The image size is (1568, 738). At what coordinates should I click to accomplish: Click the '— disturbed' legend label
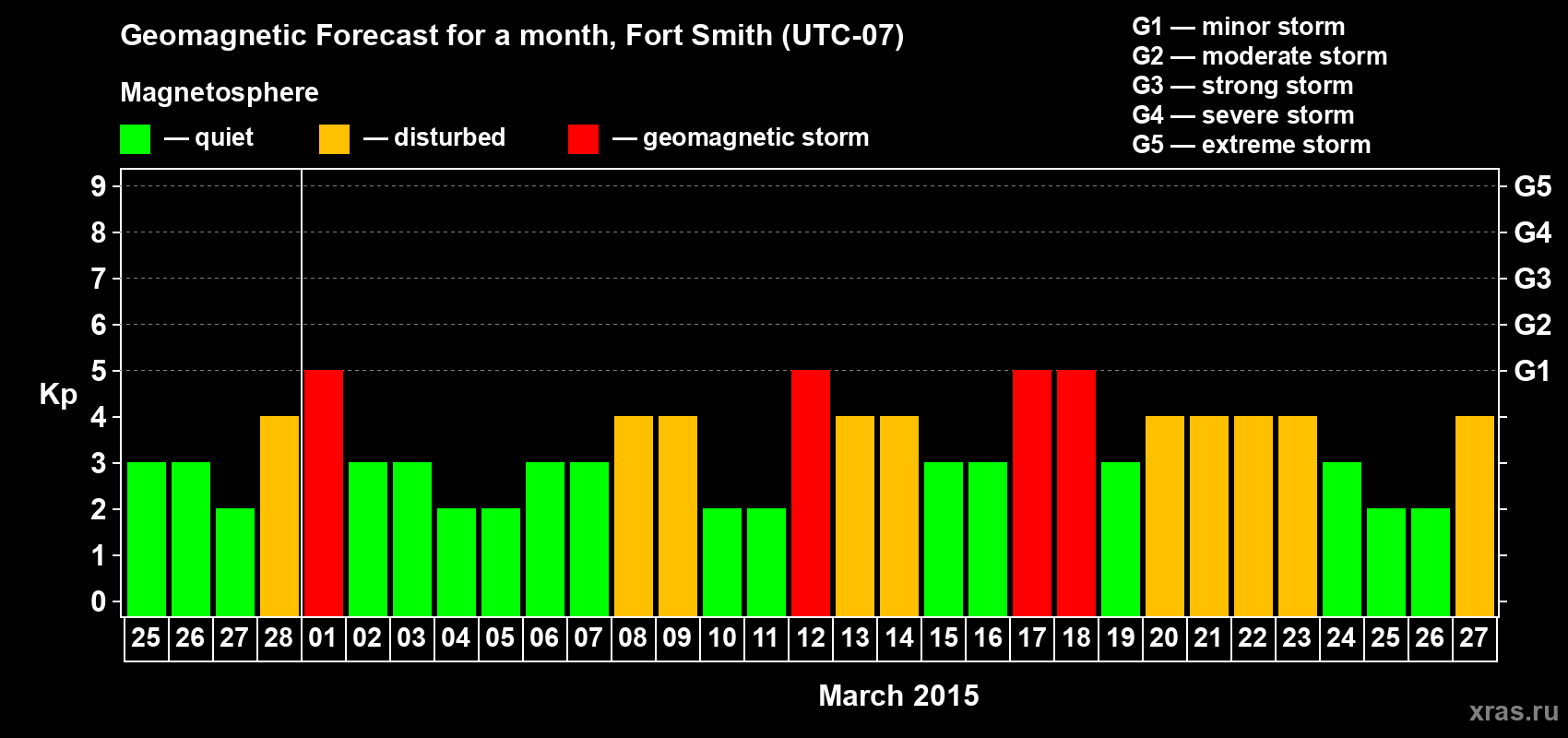434,138
